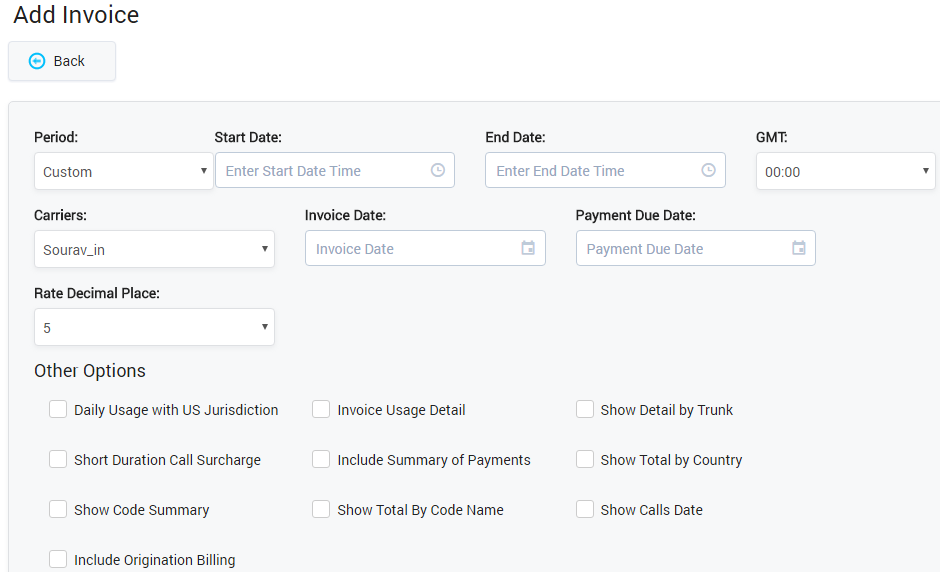Click into the Payment Due Date input
Screen dimensions: 940x572
point(696,248)
